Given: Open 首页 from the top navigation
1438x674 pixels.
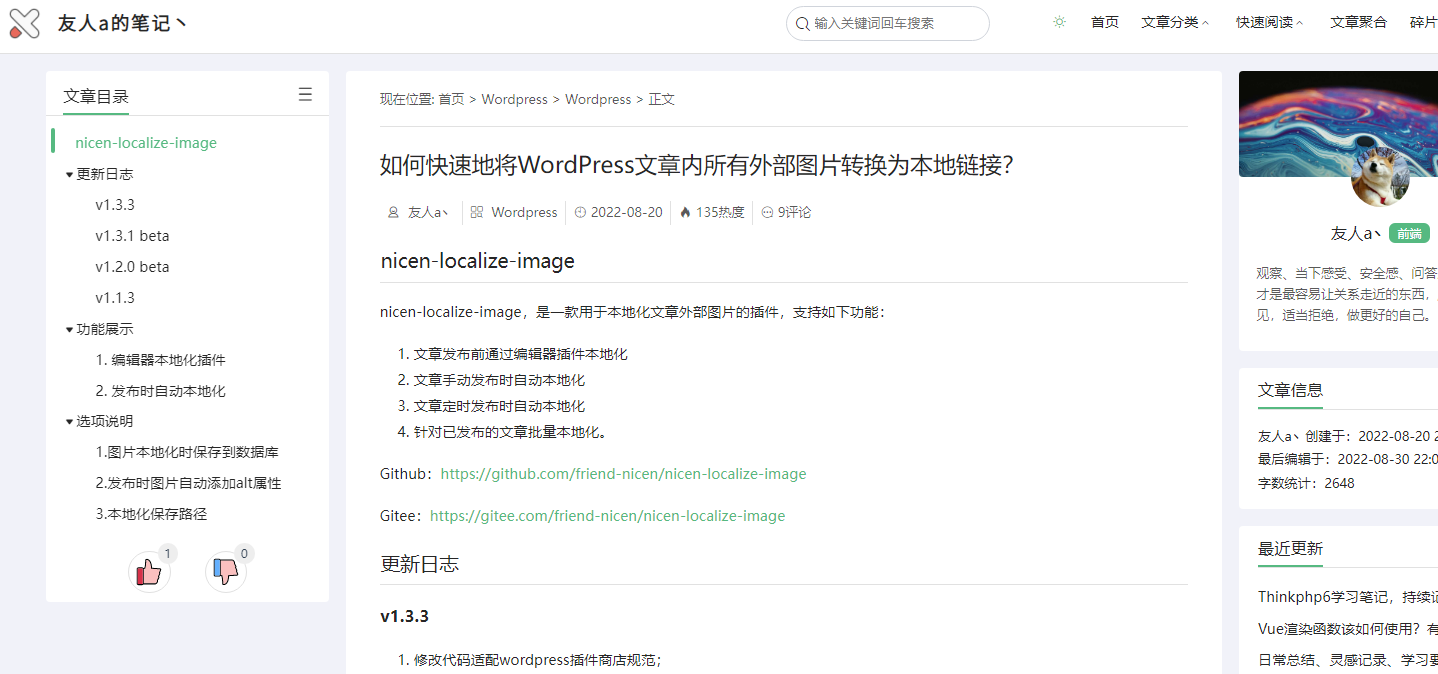Looking at the screenshot, I should click(1104, 21).
